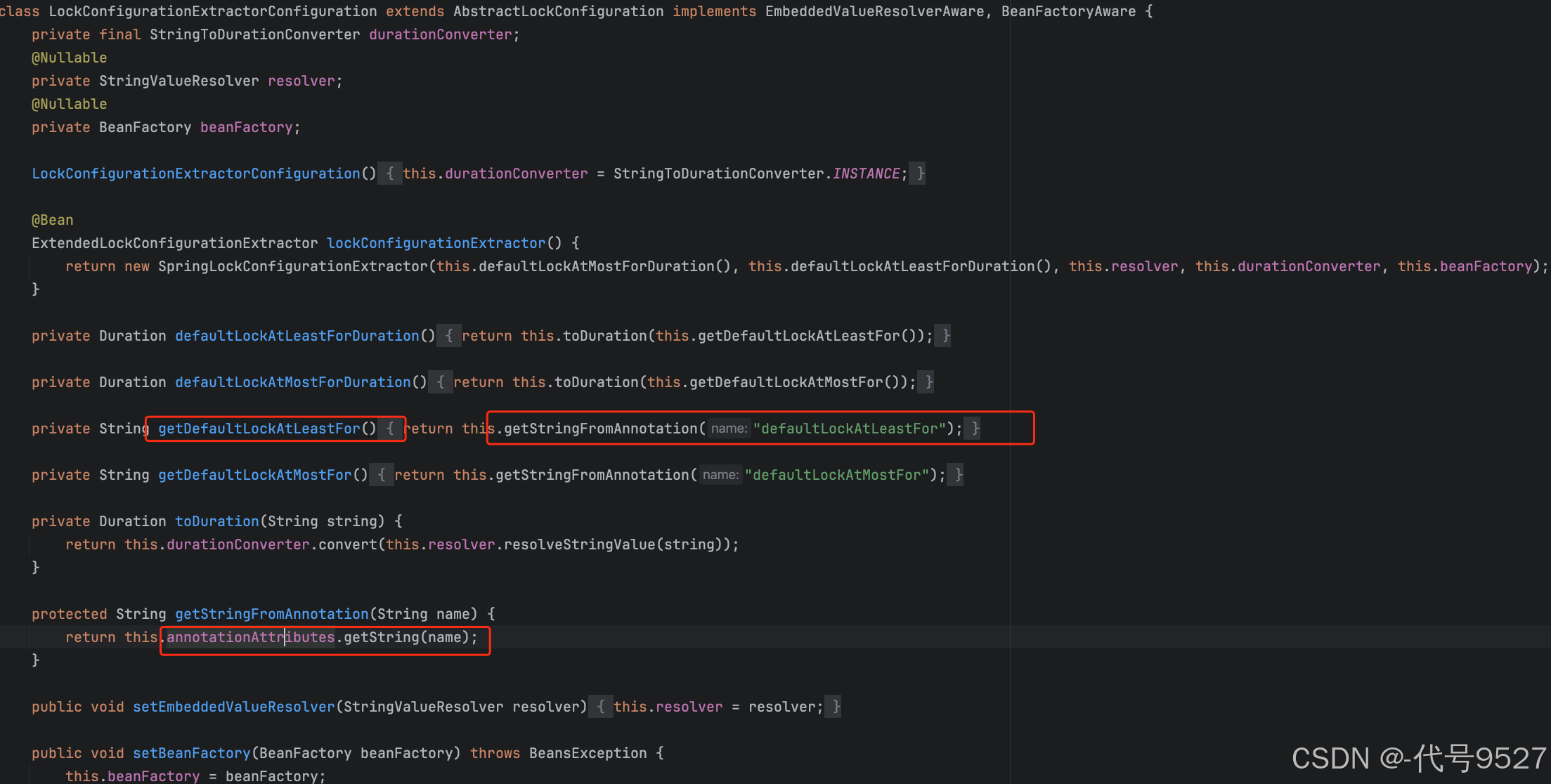Click the italic INSTANCE constant

click(x=866, y=174)
